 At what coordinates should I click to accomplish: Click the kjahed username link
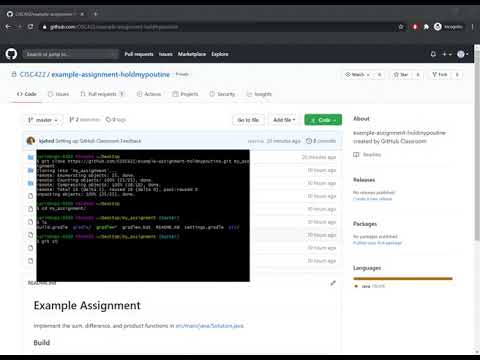[x=46, y=141]
